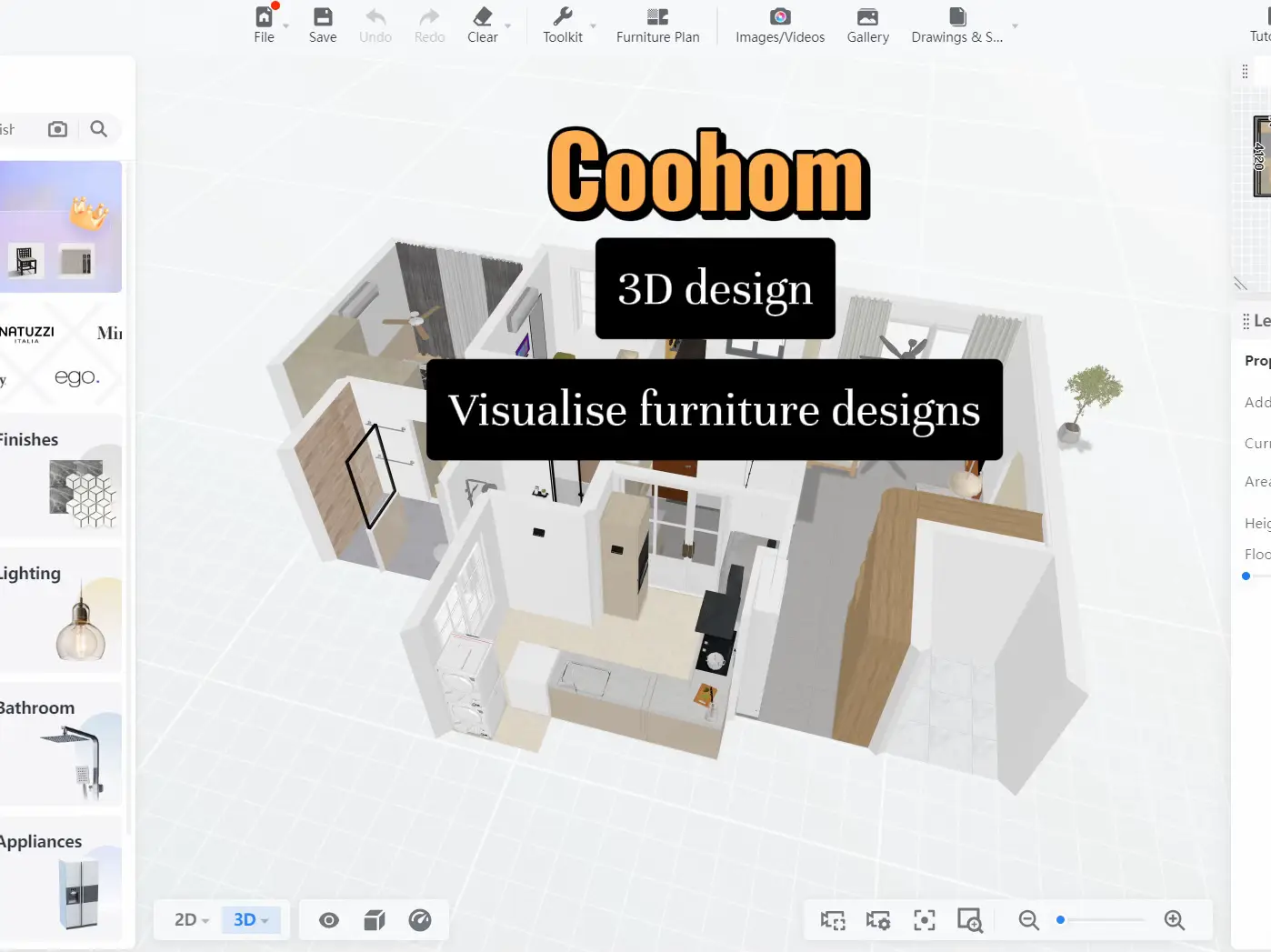Image resolution: width=1271 pixels, height=952 pixels.
Task: Open the Gallery
Action: [867, 25]
